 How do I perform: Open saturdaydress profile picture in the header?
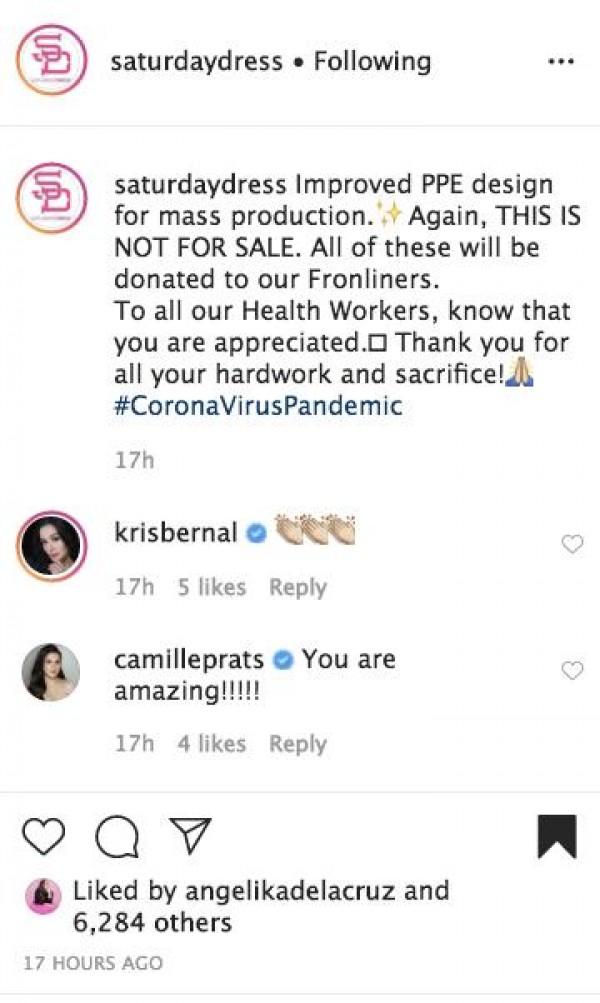point(50,62)
